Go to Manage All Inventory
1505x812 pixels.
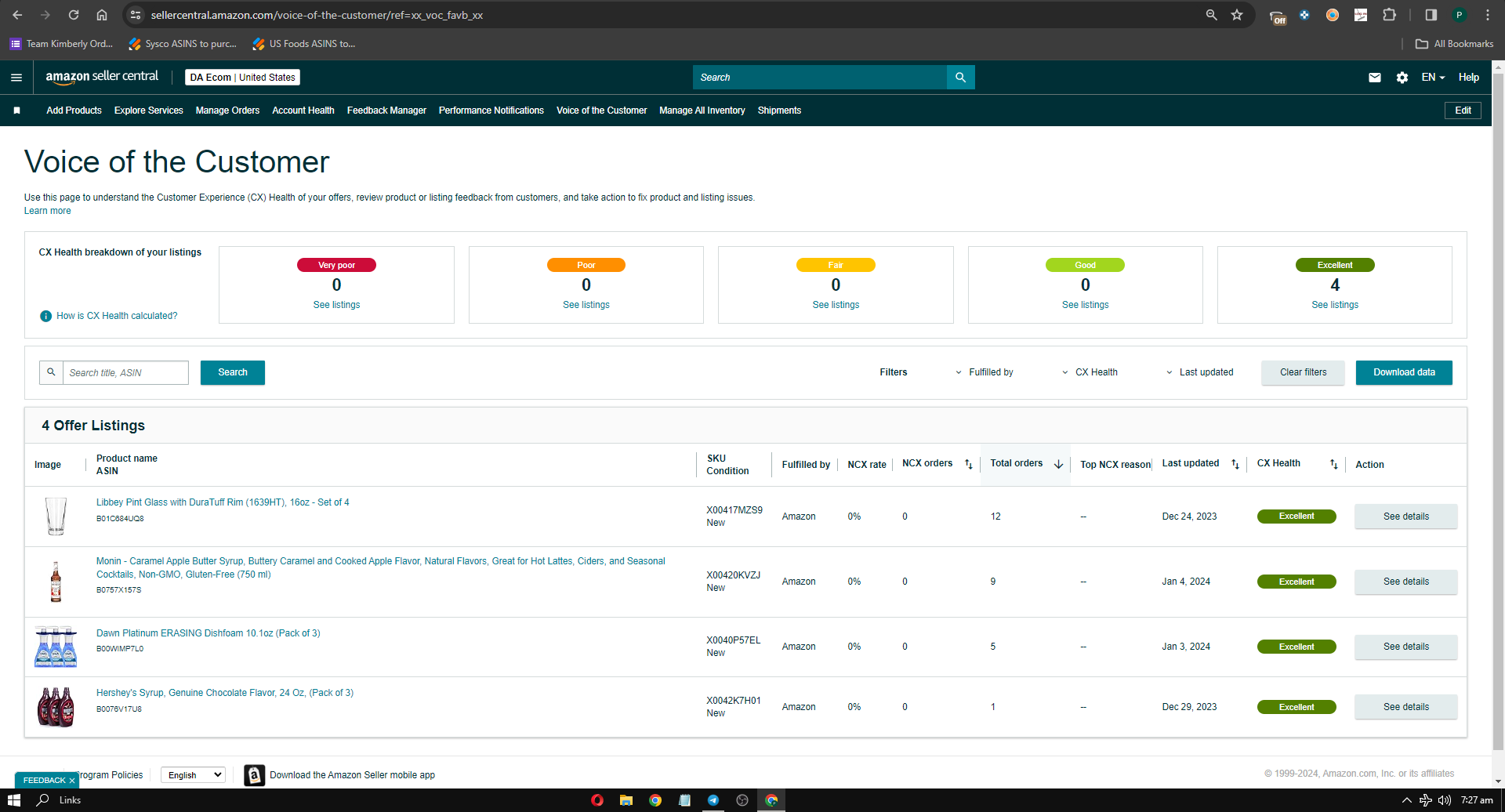pos(702,111)
